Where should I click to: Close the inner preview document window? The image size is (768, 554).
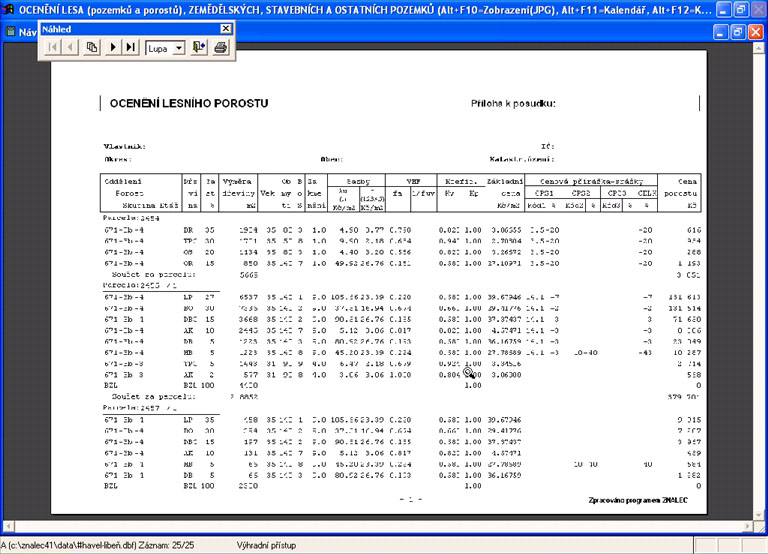(x=756, y=32)
